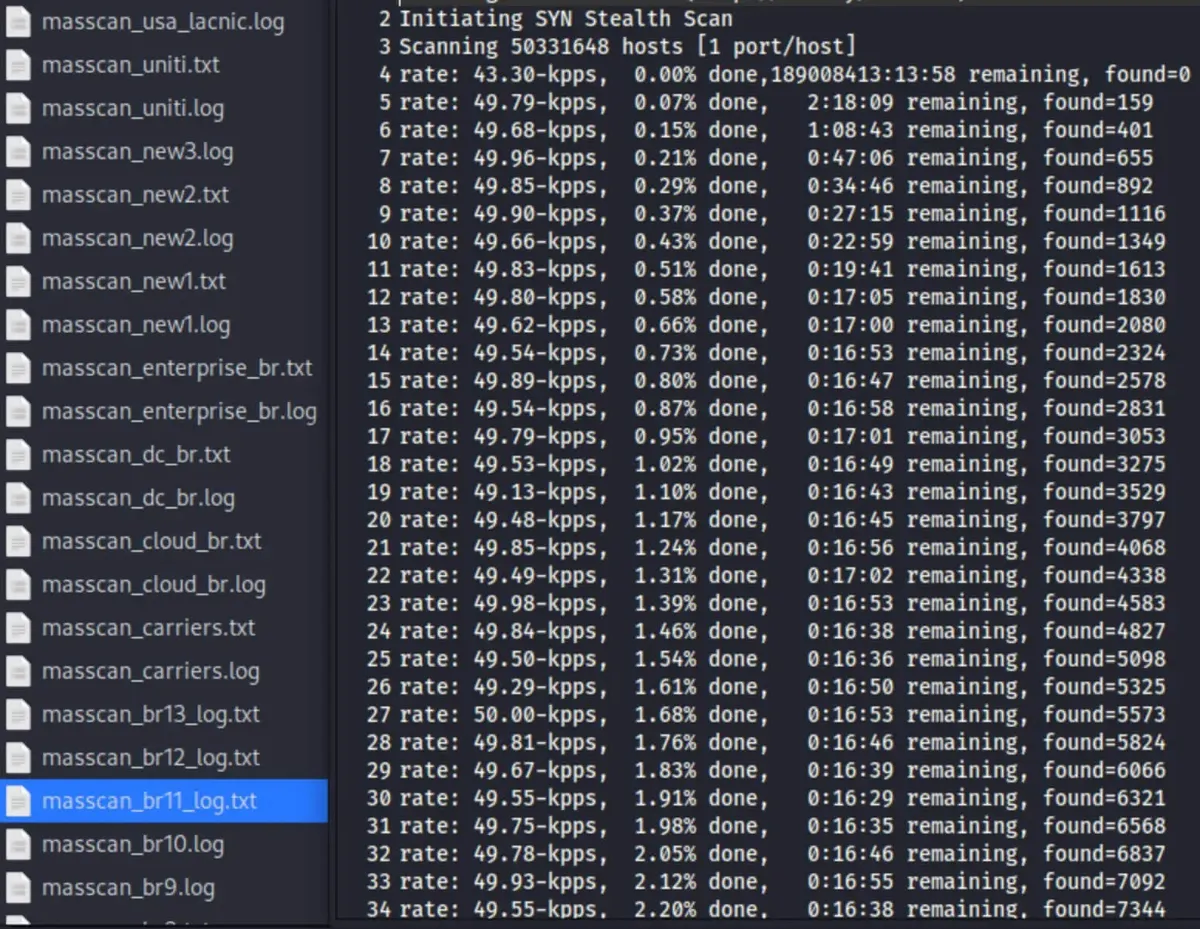Image resolution: width=1200 pixels, height=929 pixels.
Task: Click the document icon next to masscan_dc_br.txt
Action: point(19,455)
